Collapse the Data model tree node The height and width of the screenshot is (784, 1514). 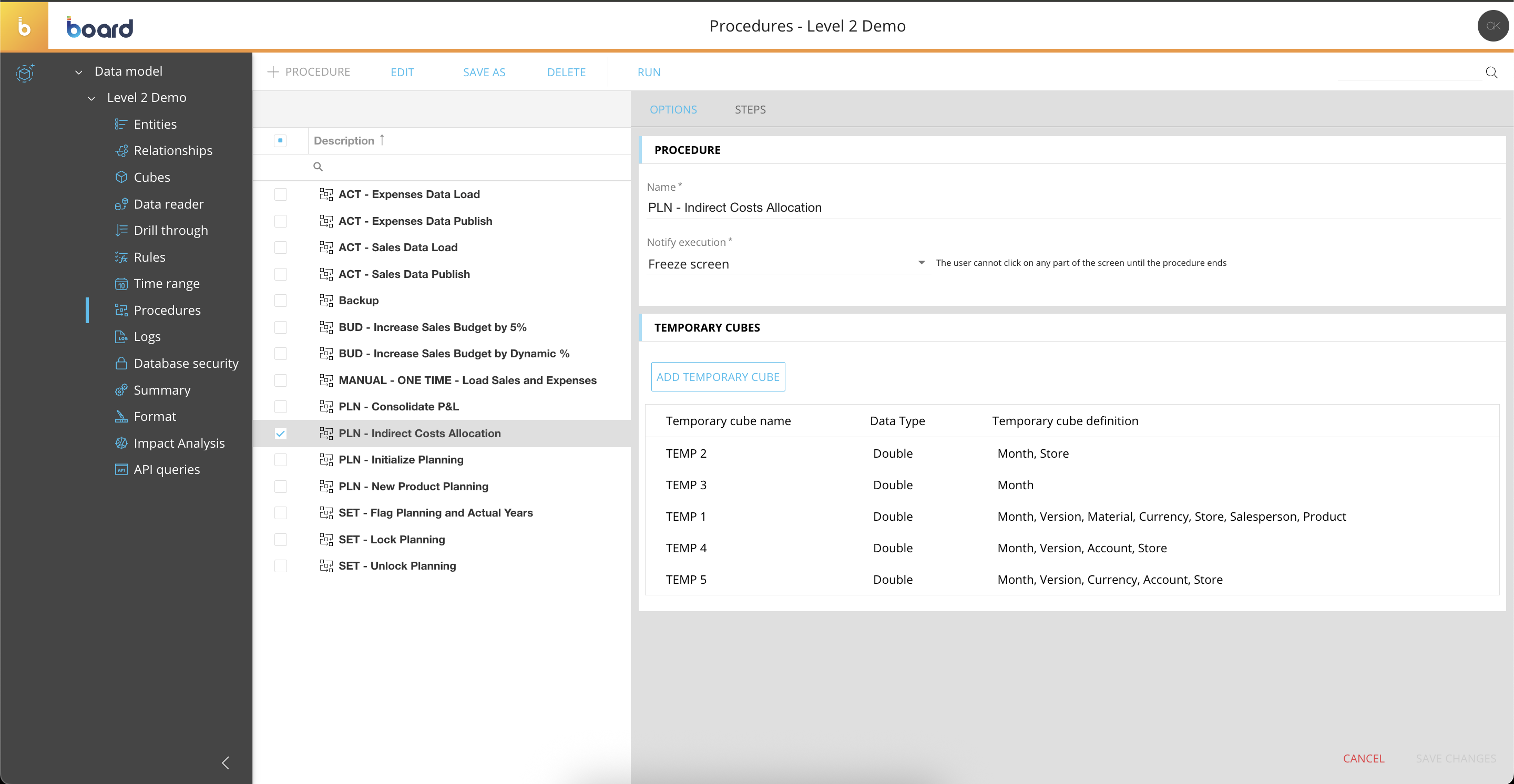coord(79,71)
